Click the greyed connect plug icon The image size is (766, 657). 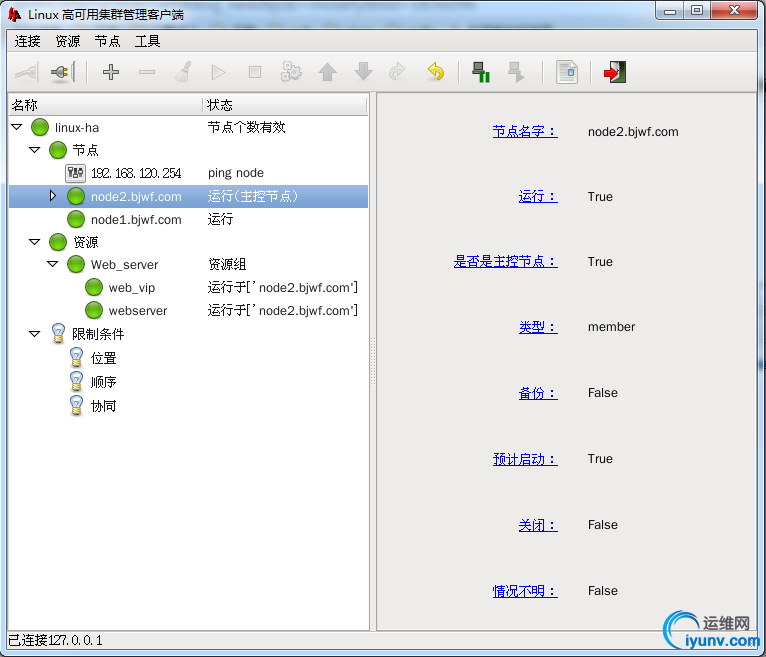click(27, 72)
